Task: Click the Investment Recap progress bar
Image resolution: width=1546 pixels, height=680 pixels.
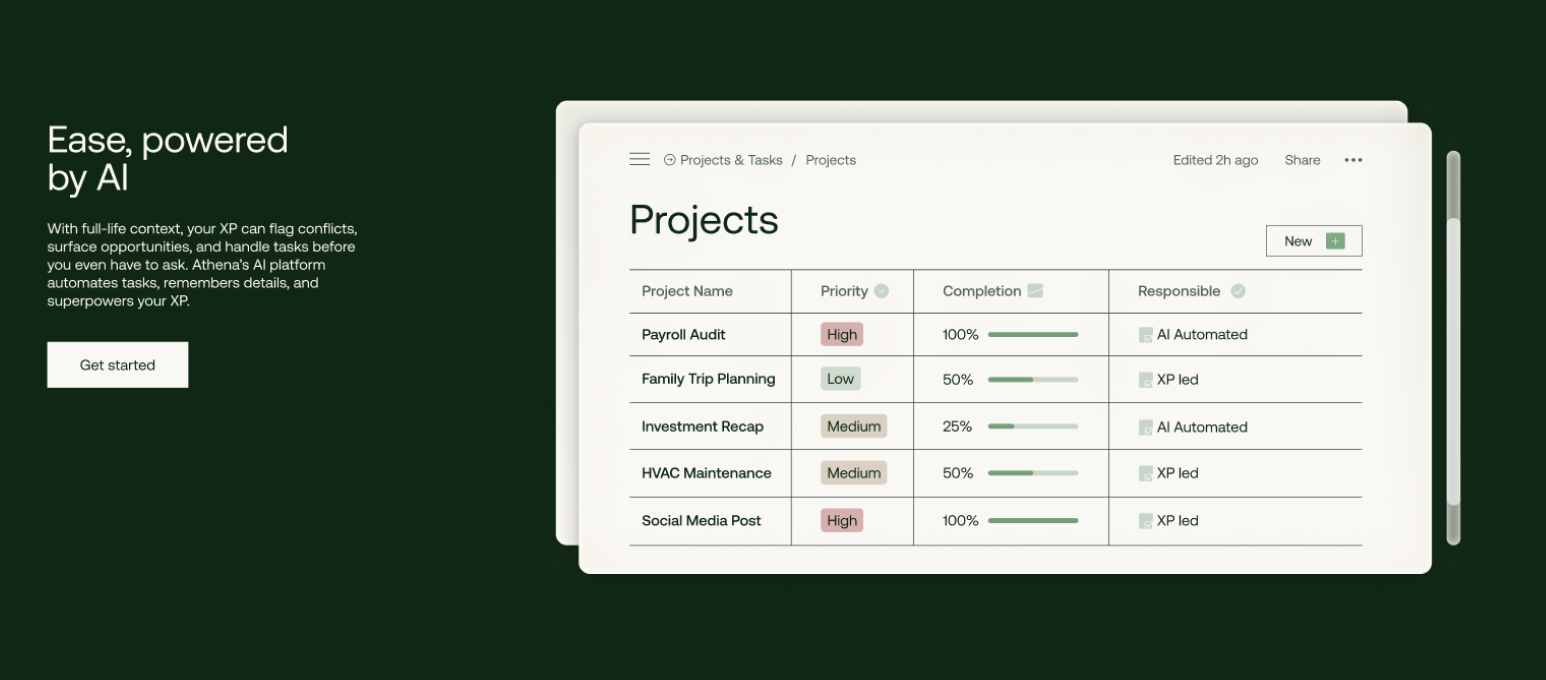Action: point(1033,426)
